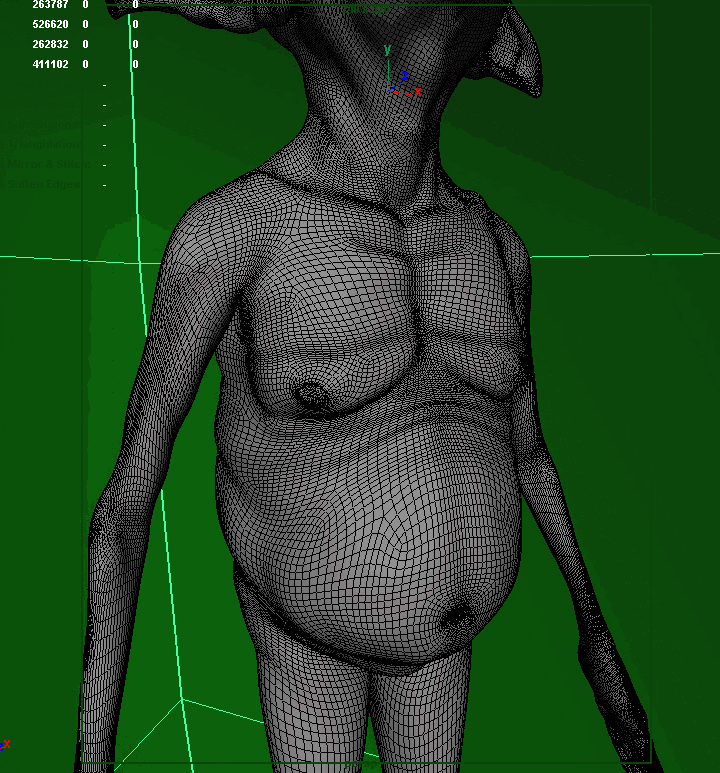Click the bright green grid corner near the floor
Viewport: 720px width, 773px height.
pyautogui.click(x=182, y=700)
